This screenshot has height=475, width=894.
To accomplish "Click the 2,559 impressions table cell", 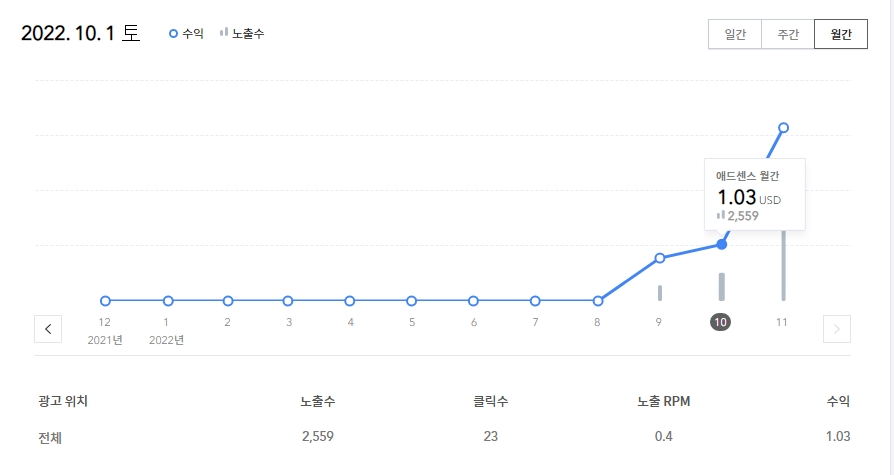I will [x=318, y=437].
